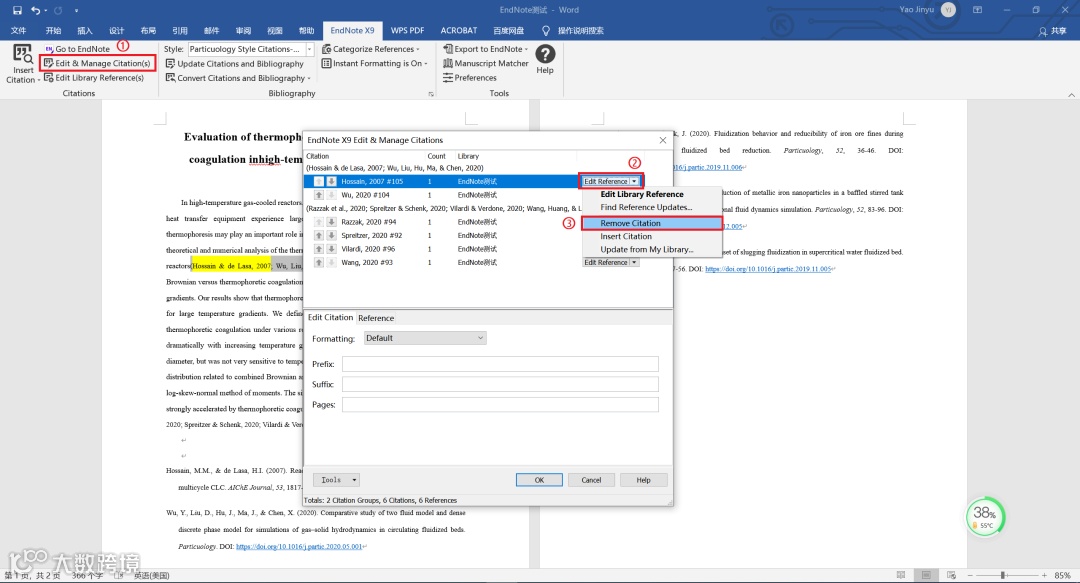Move Vilardi, 2020 #96 citation up
The height and width of the screenshot is (583, 1080).
tap(319, 249)
